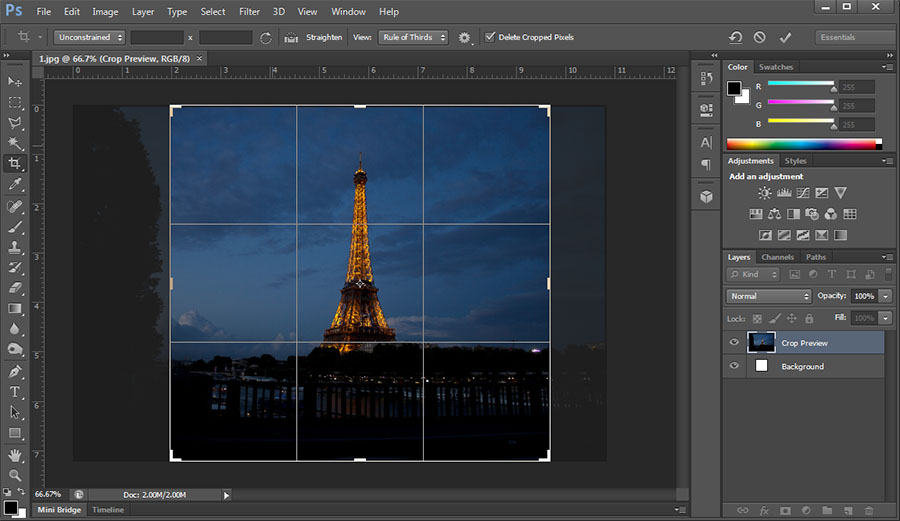Cancel the crop operation icon
The height and width of the screenshot is (521, 900).
760,38
